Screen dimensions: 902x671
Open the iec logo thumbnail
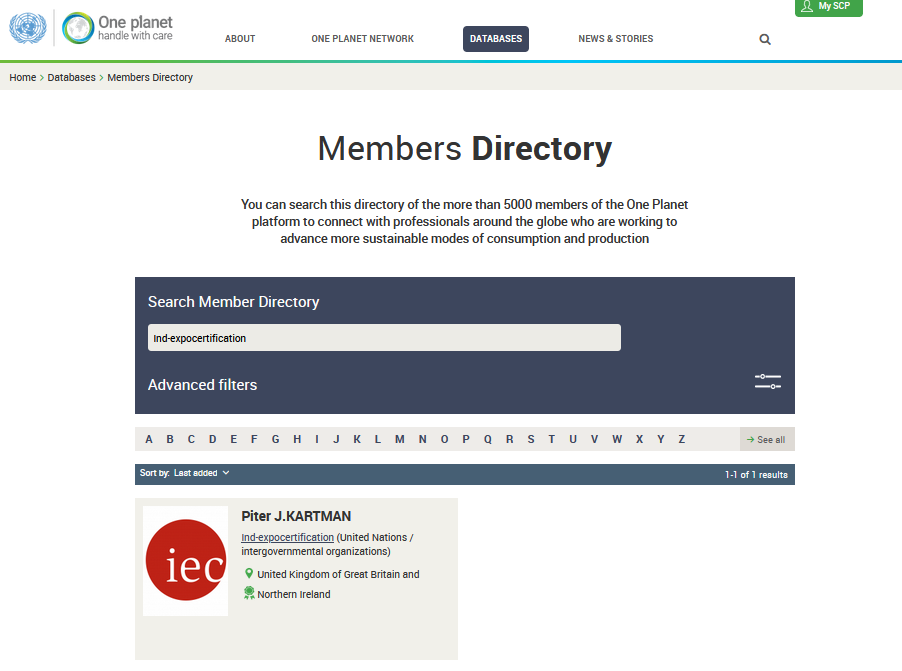185,561
